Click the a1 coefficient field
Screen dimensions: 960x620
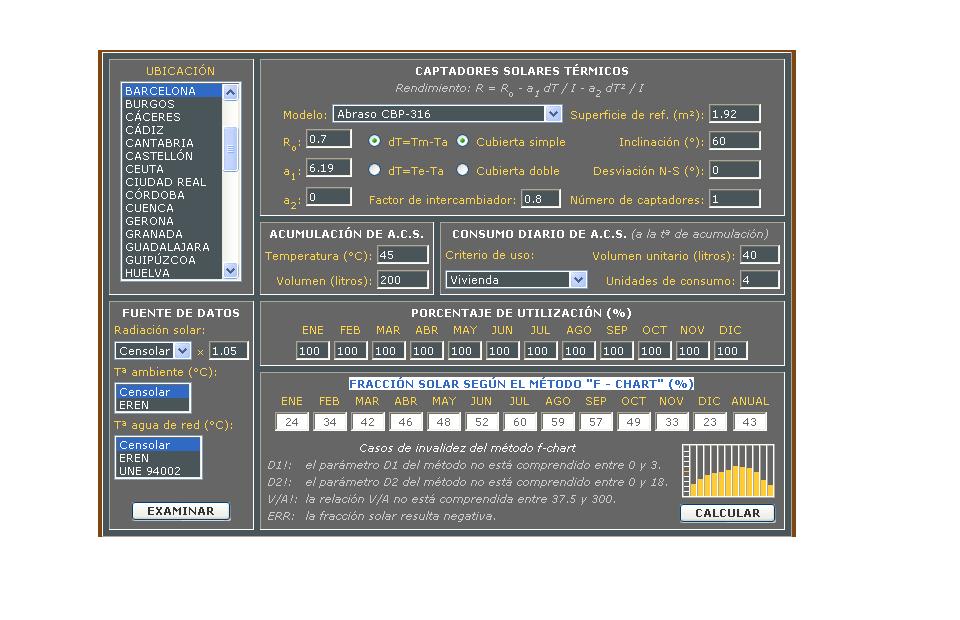(329, 168)
